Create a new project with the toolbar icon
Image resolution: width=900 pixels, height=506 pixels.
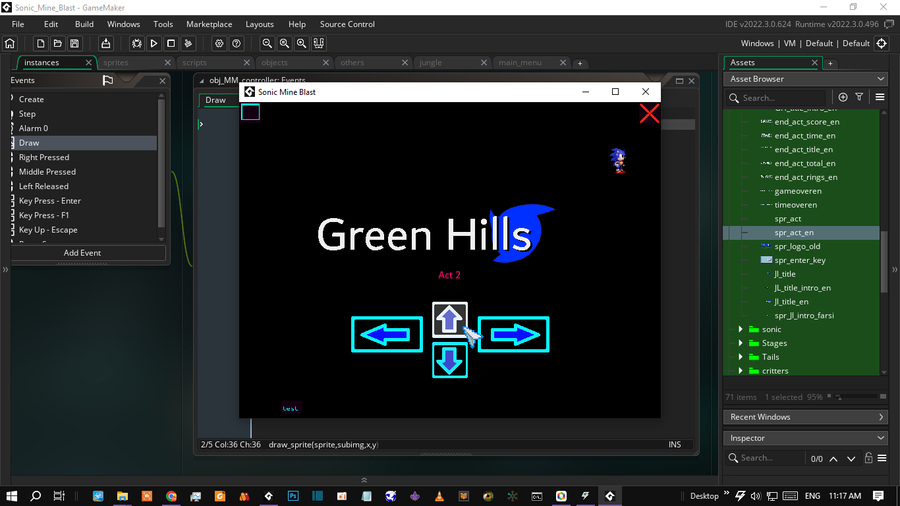pyautogui.click(x=40, y=44)
